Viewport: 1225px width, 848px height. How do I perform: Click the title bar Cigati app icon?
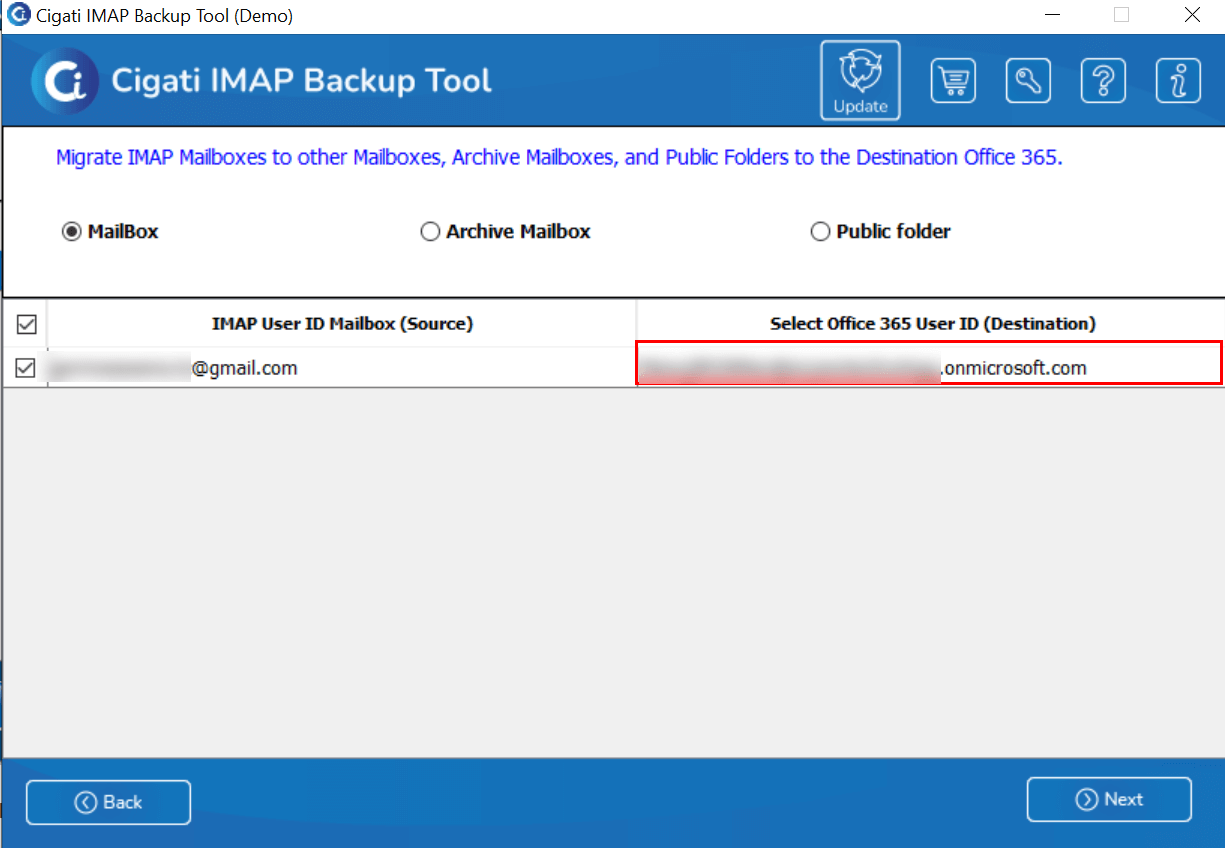point(18,15)
